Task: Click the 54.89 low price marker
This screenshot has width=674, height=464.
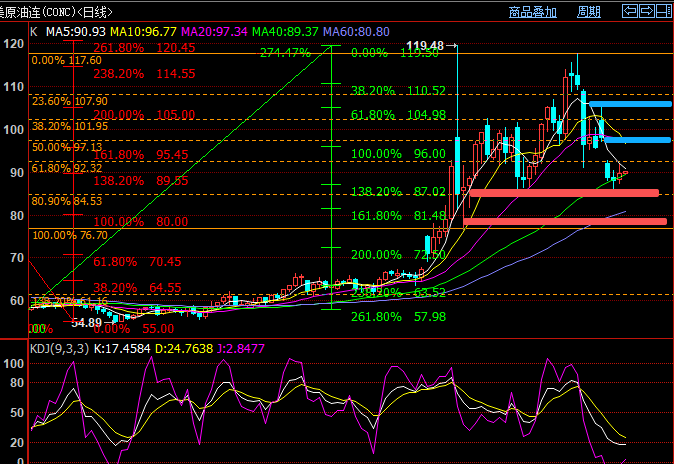Action: pos(86,323)
